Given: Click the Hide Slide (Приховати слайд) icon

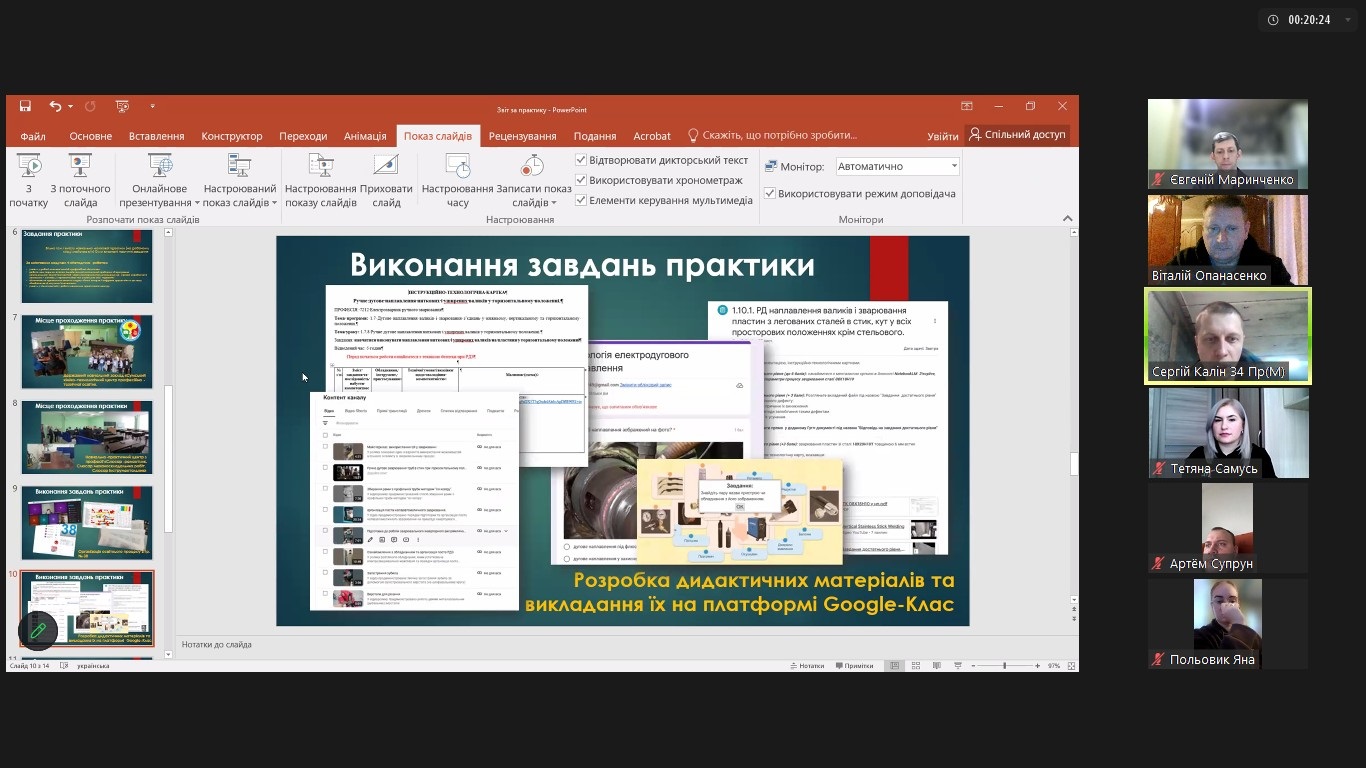Looking at the screenshot, I should pos(386,166).
